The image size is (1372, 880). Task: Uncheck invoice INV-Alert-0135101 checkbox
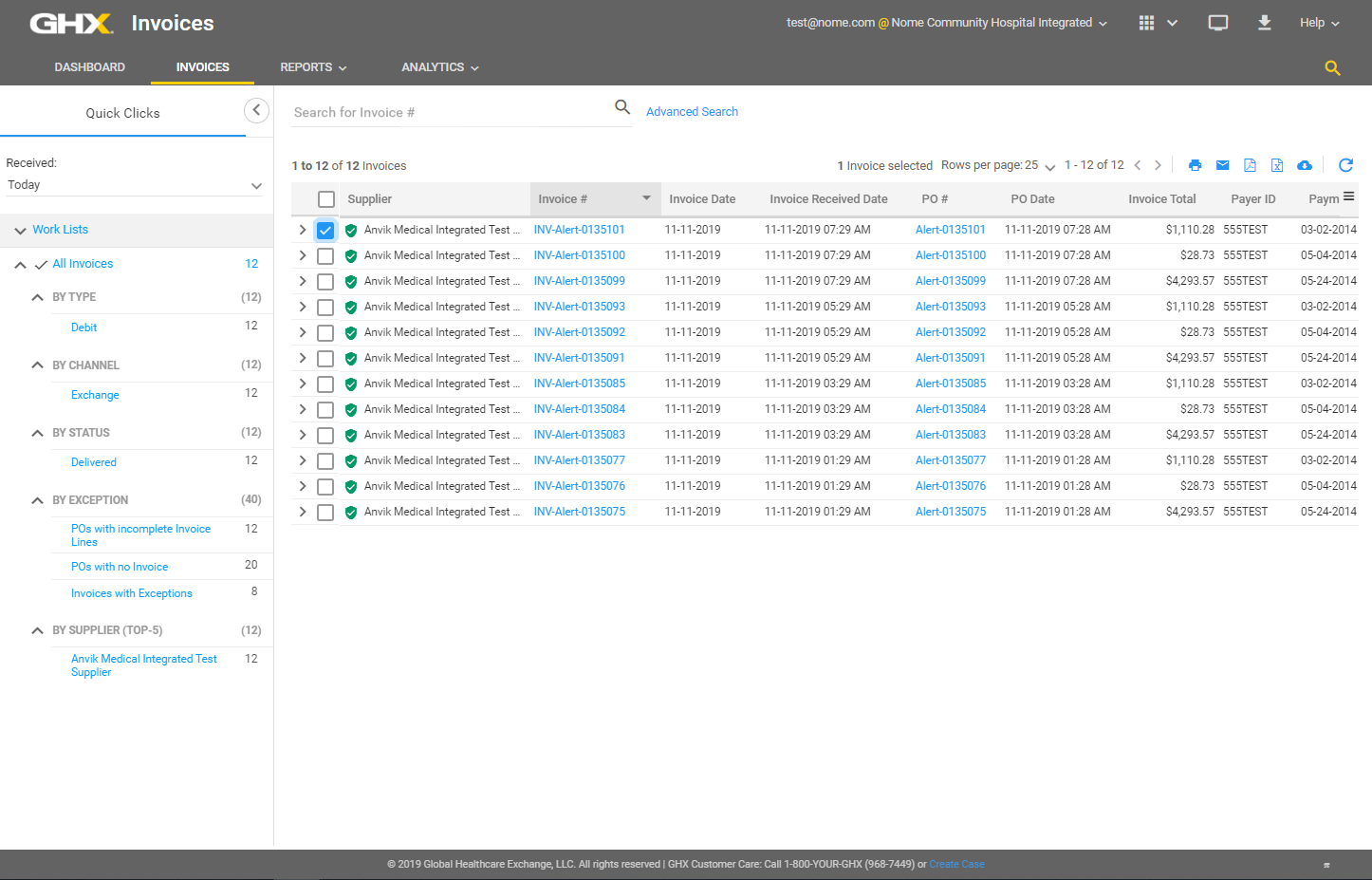click(x=325, y=231)
